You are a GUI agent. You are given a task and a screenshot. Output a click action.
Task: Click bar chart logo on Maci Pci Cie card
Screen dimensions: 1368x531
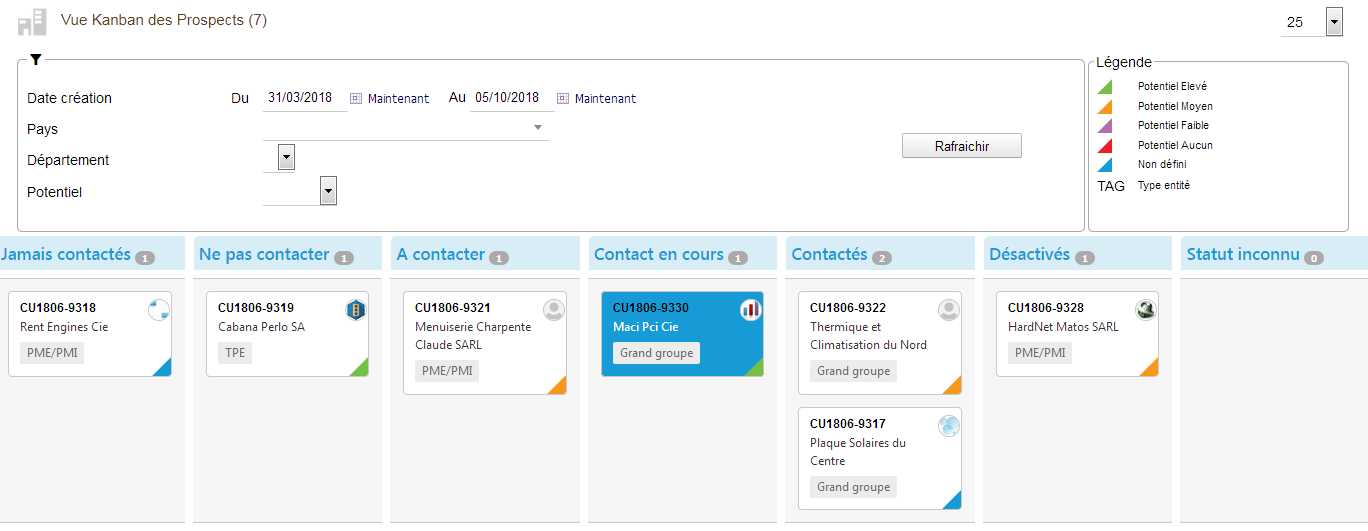click(x=751, y=310)
